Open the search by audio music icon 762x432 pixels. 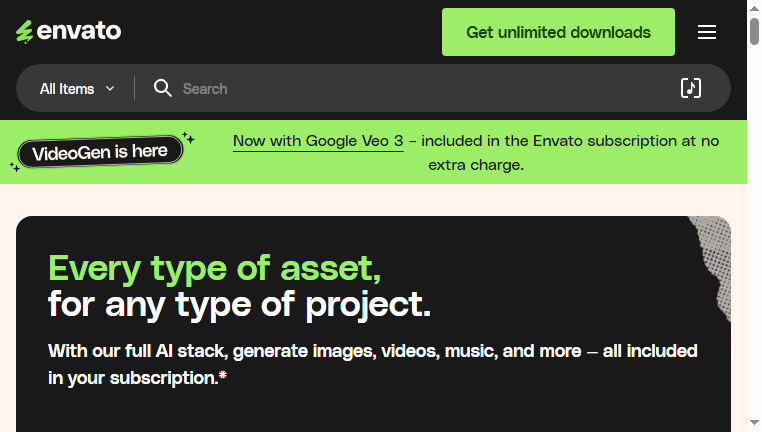tap(691, 88)
